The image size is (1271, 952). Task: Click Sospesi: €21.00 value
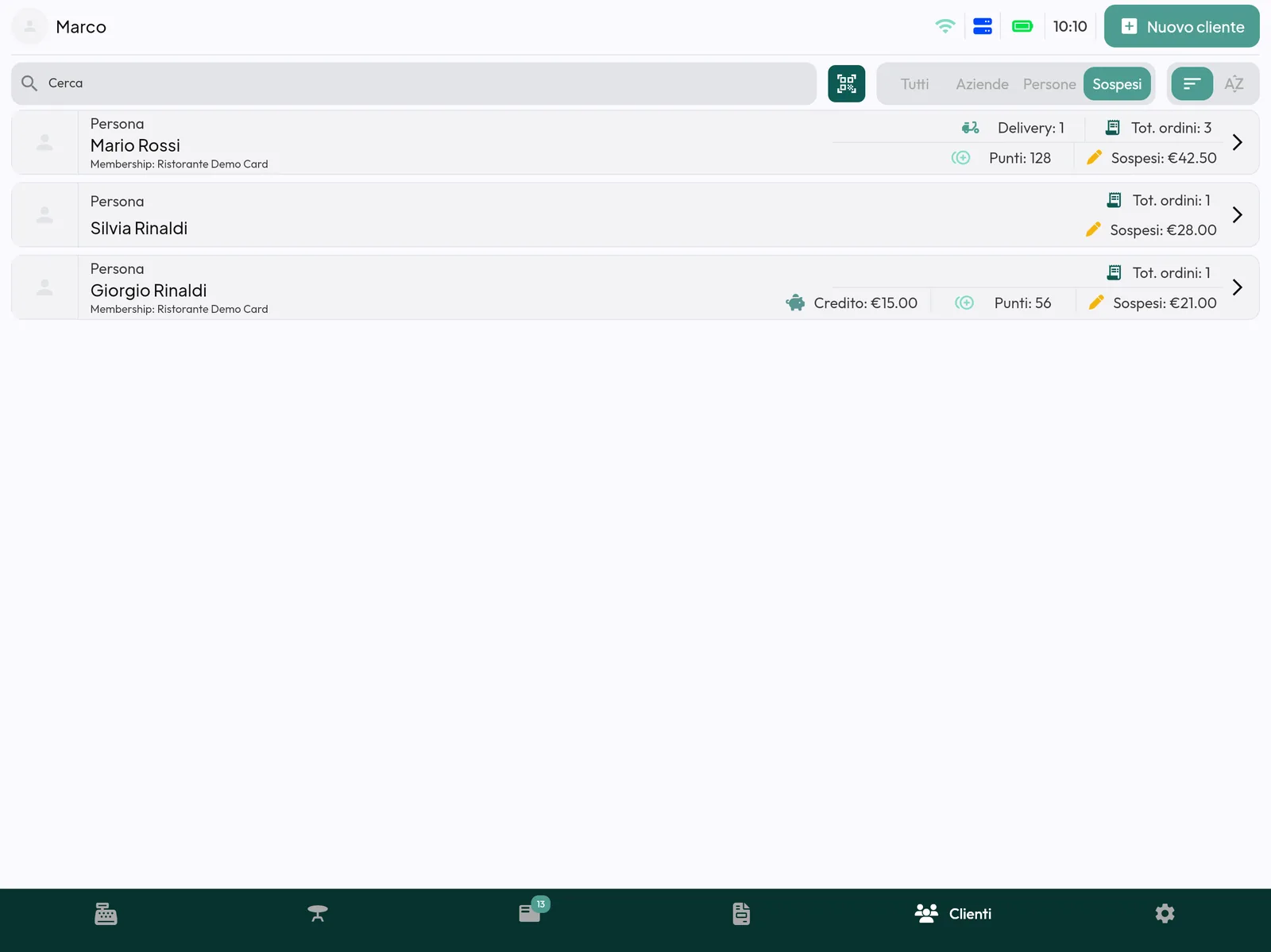coord(1165,303)
